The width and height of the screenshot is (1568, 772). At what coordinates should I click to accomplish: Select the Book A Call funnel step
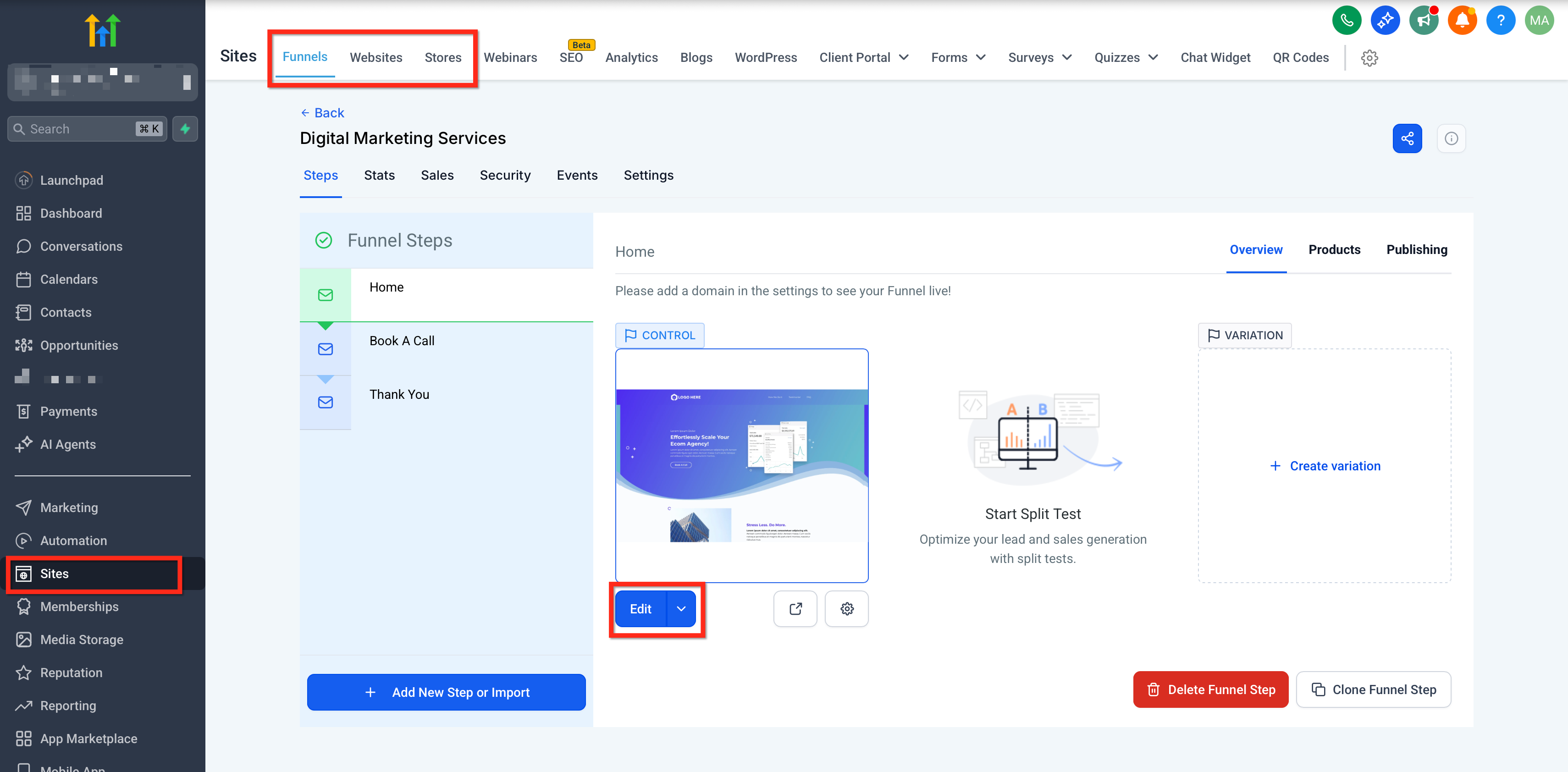tap(402, 341)
